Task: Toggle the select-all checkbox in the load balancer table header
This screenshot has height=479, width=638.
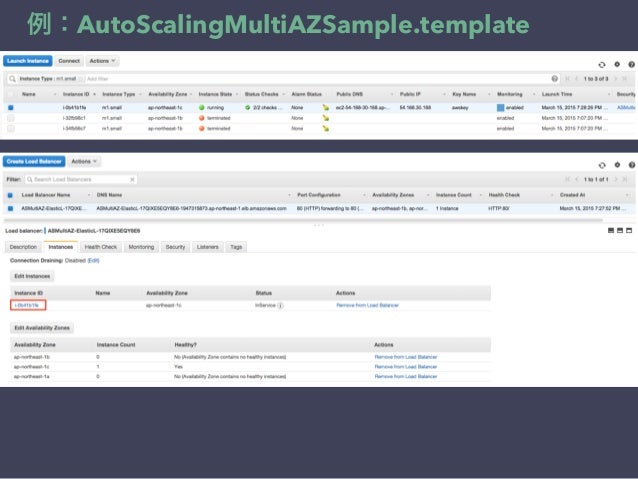Action: point(10,195)
